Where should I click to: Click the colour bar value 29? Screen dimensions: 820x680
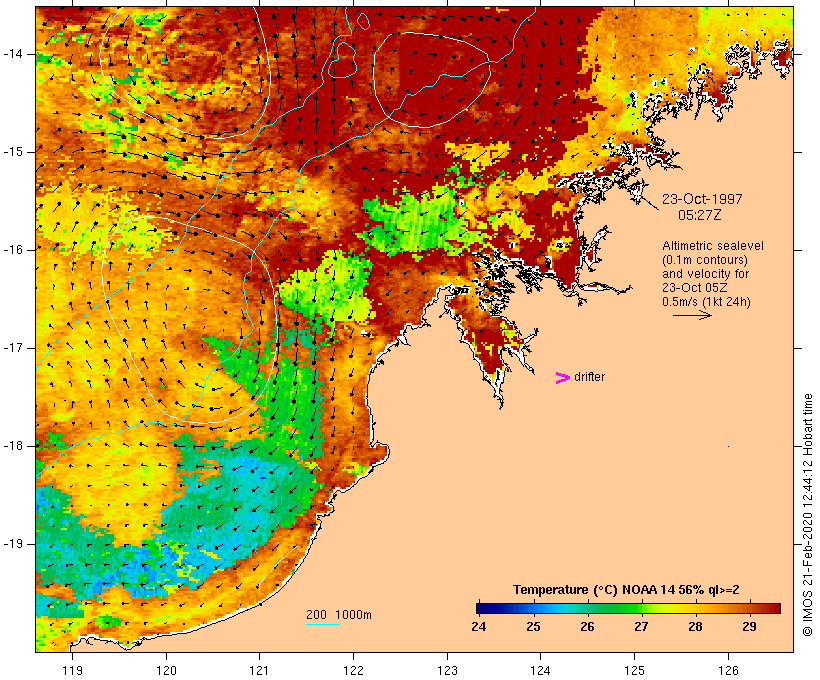tap(749, 627)
